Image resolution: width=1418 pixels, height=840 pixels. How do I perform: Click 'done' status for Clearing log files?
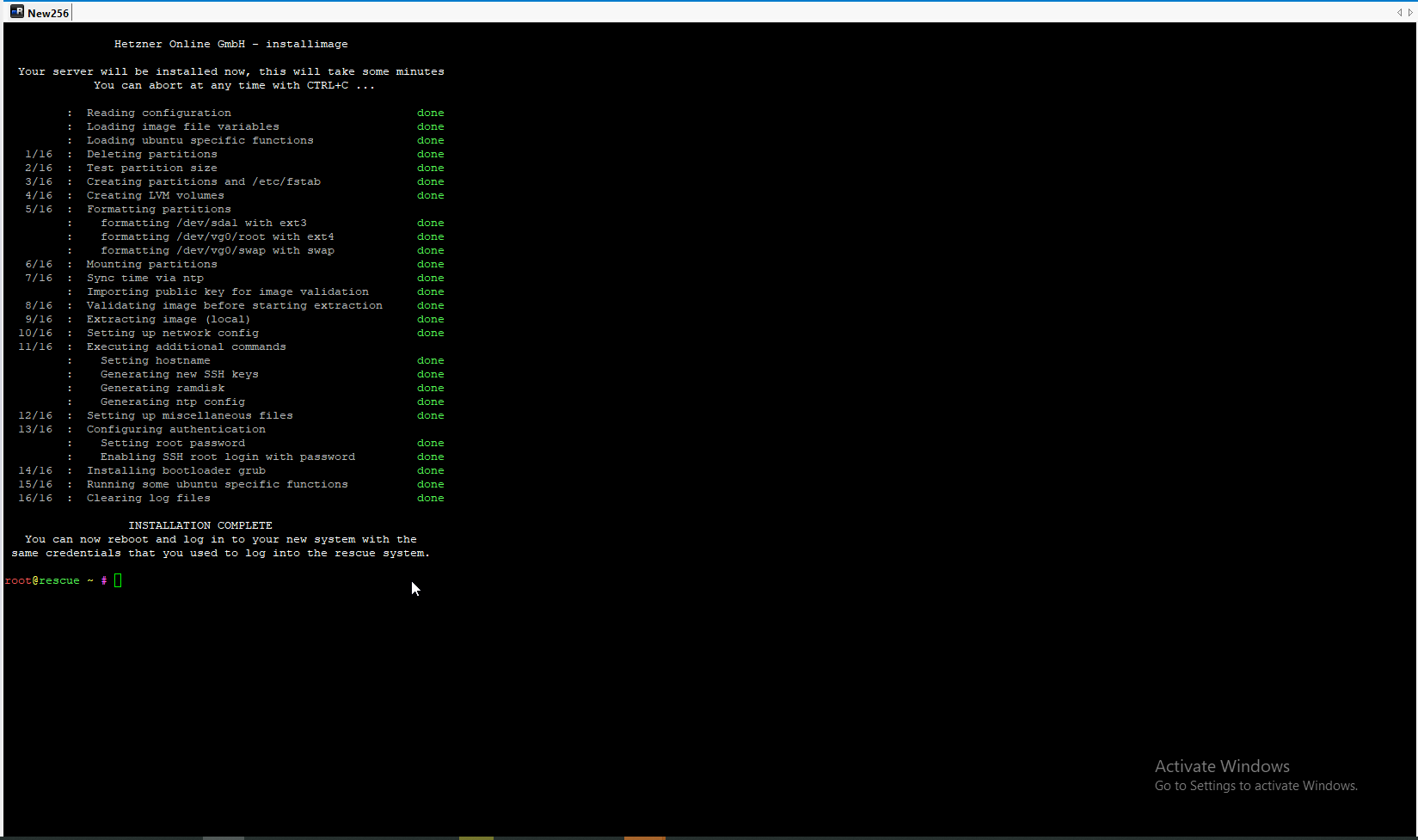coord(431,498)
